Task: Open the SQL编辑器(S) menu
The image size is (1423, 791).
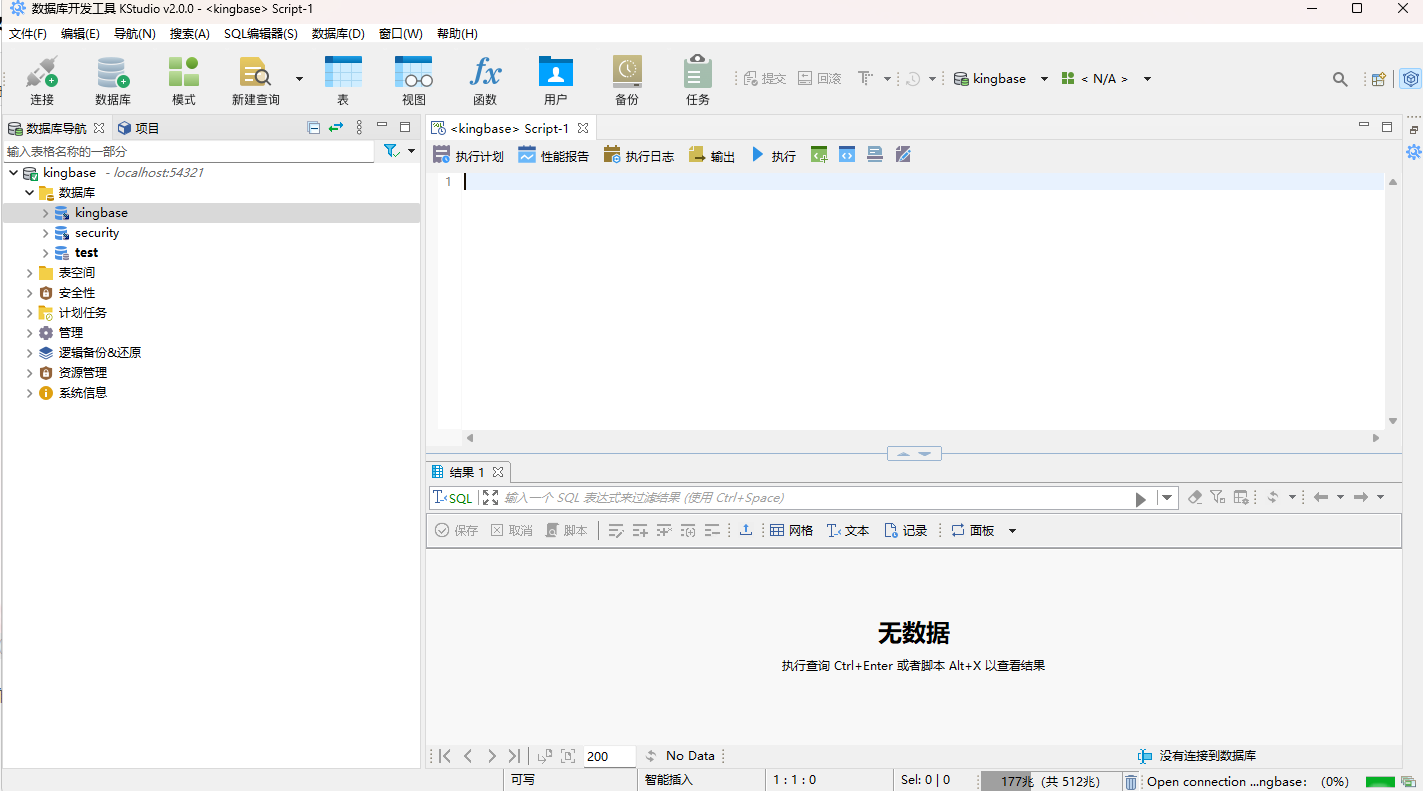Action: click(260, 33)
